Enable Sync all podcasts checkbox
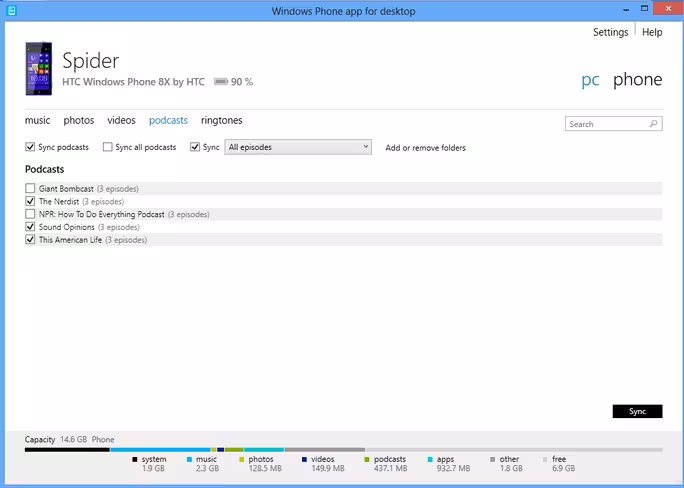Screen dimensions: 684x488 click(107, 147)
